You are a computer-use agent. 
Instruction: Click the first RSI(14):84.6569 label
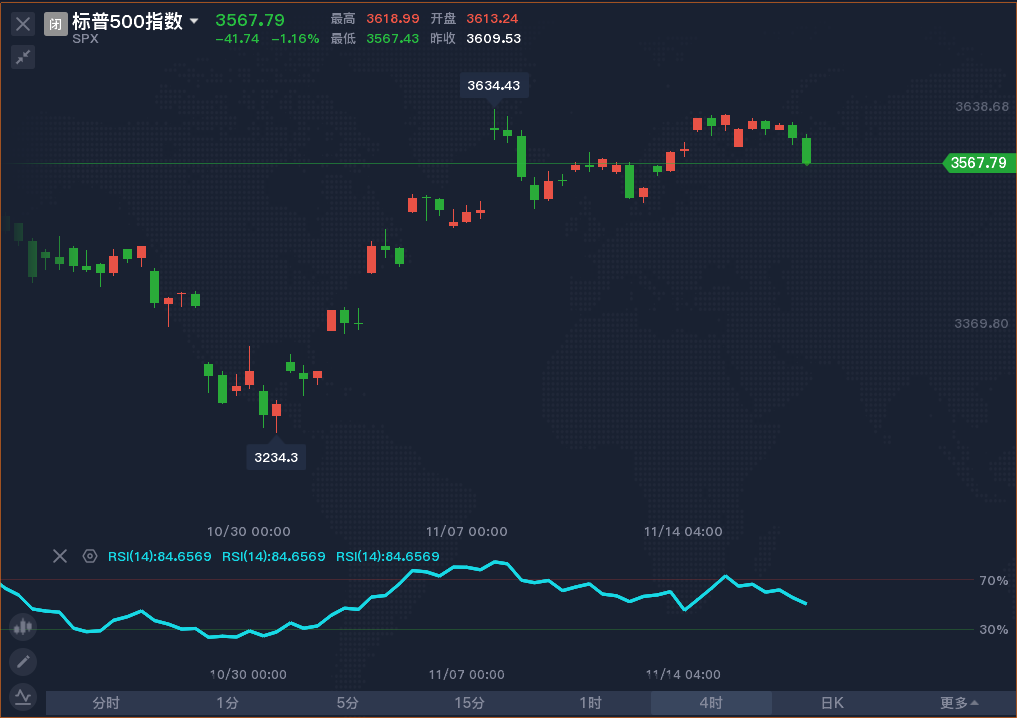coord(160,556)
